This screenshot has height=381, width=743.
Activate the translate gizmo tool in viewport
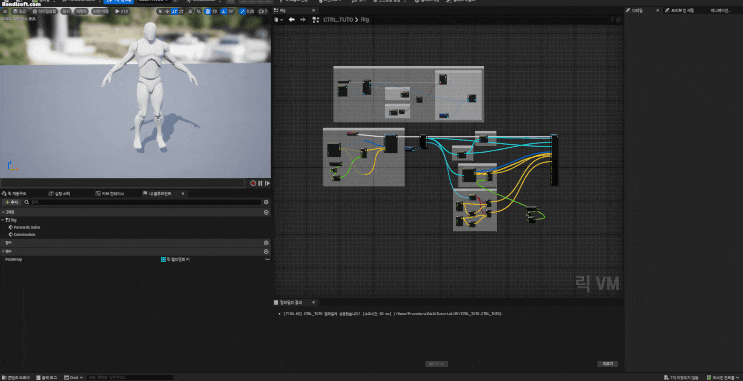pos(167,11)
